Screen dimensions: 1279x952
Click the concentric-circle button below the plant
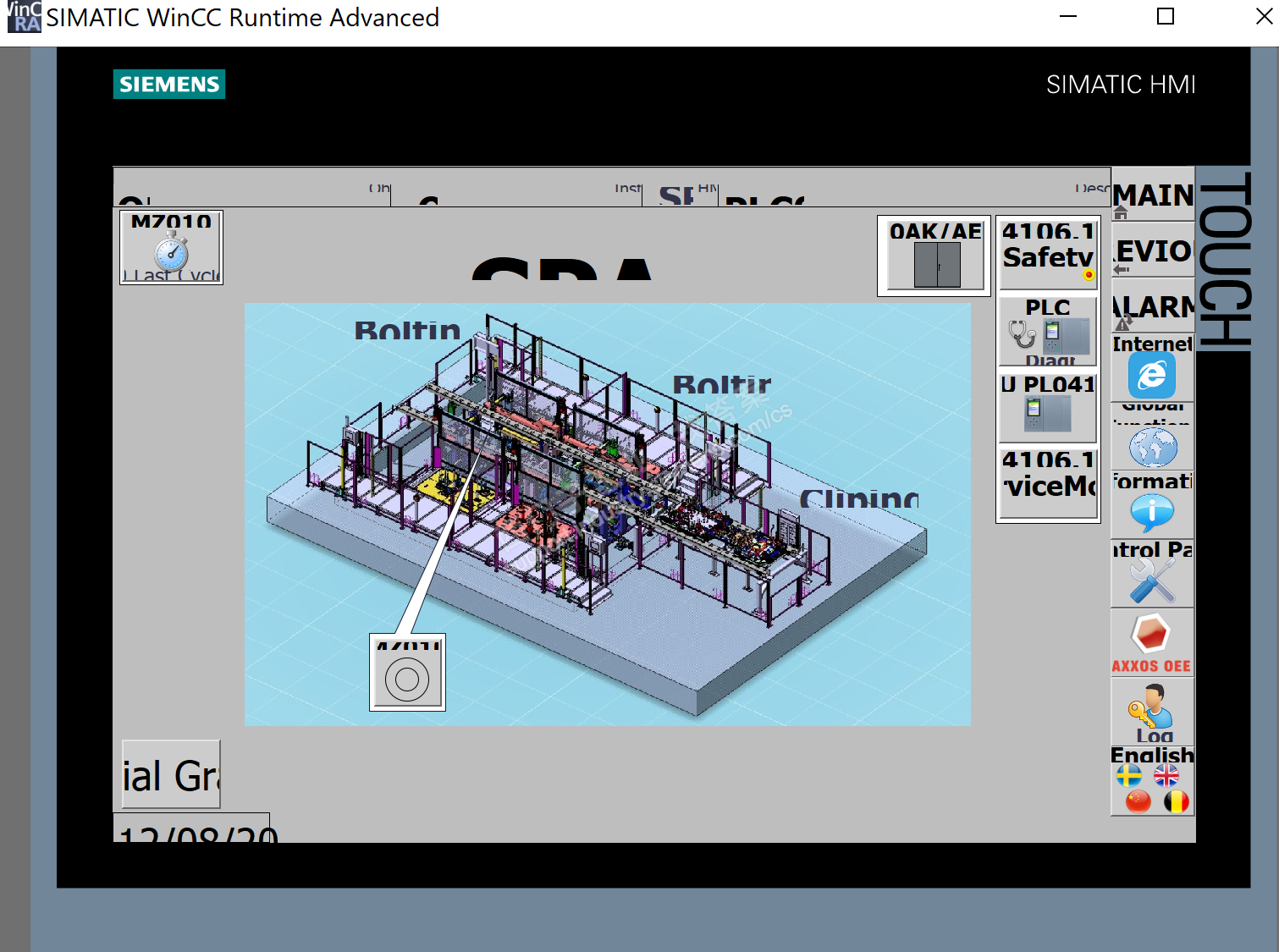click(x=407, y=673)
